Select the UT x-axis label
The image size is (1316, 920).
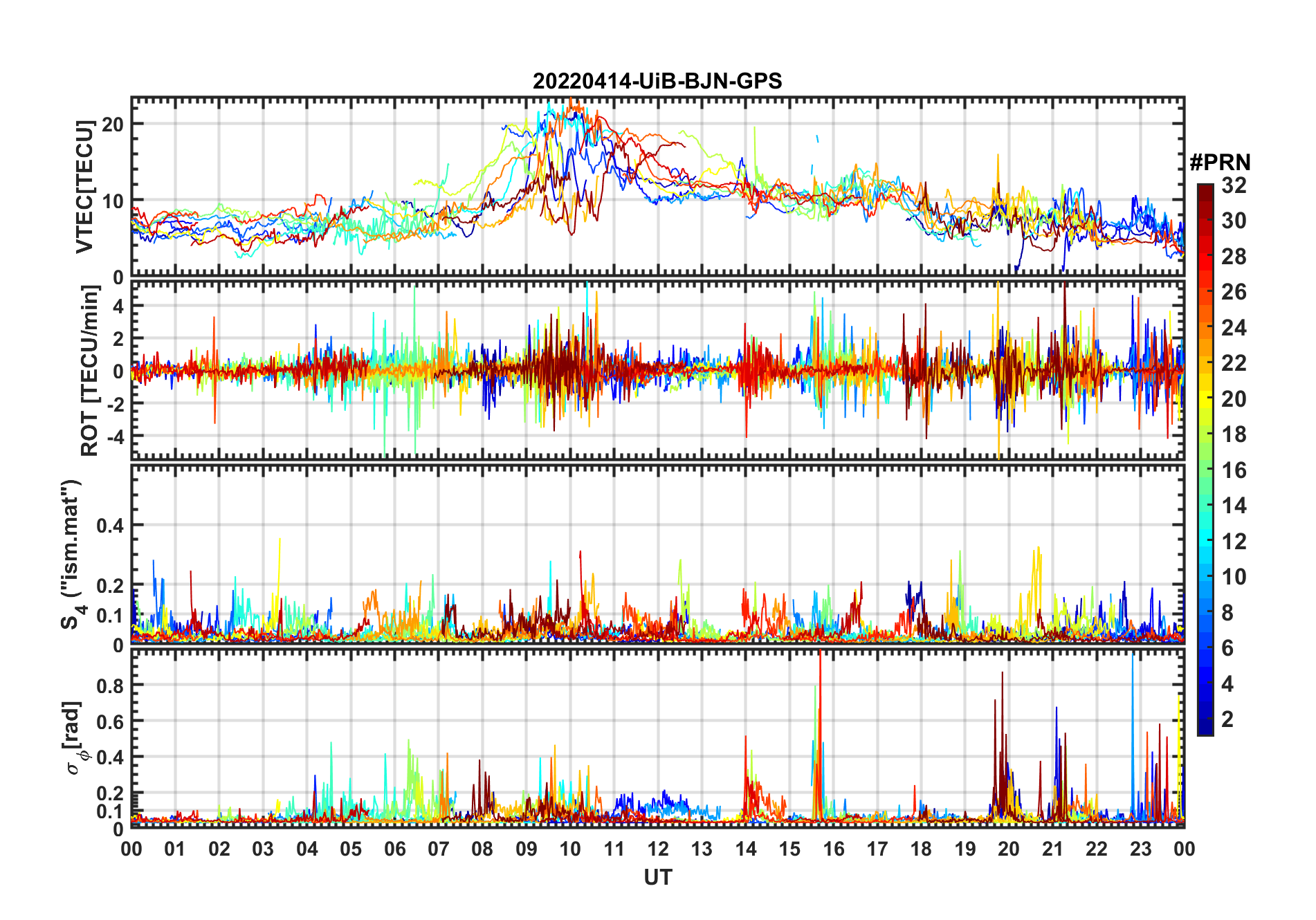(x=658, y=878)
